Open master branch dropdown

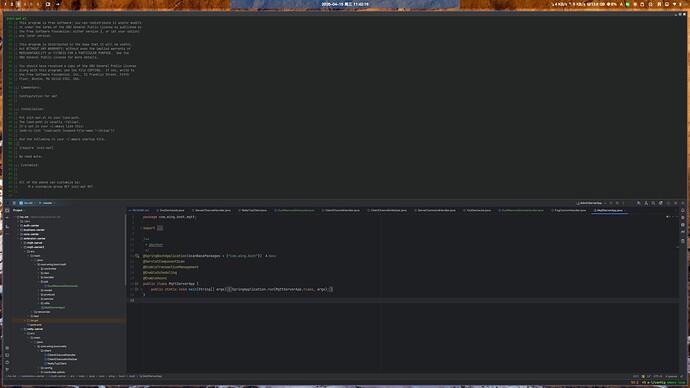pos(47,203)
